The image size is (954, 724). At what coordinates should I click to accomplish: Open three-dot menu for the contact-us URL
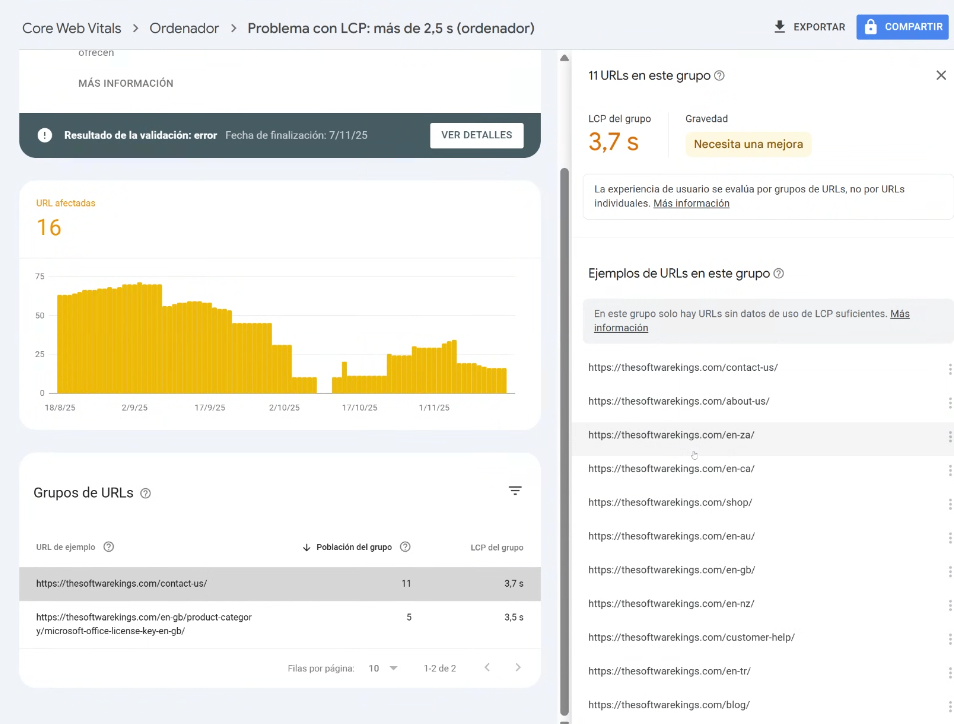(949, 369)
